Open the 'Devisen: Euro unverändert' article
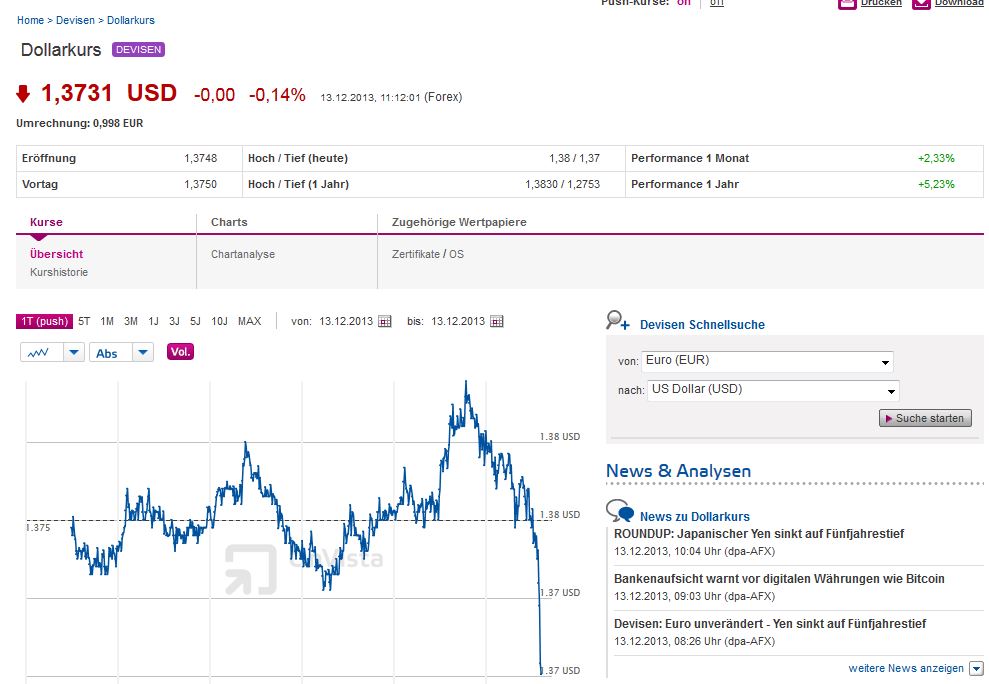Screen dimensions: 989x684 [770, 623]
